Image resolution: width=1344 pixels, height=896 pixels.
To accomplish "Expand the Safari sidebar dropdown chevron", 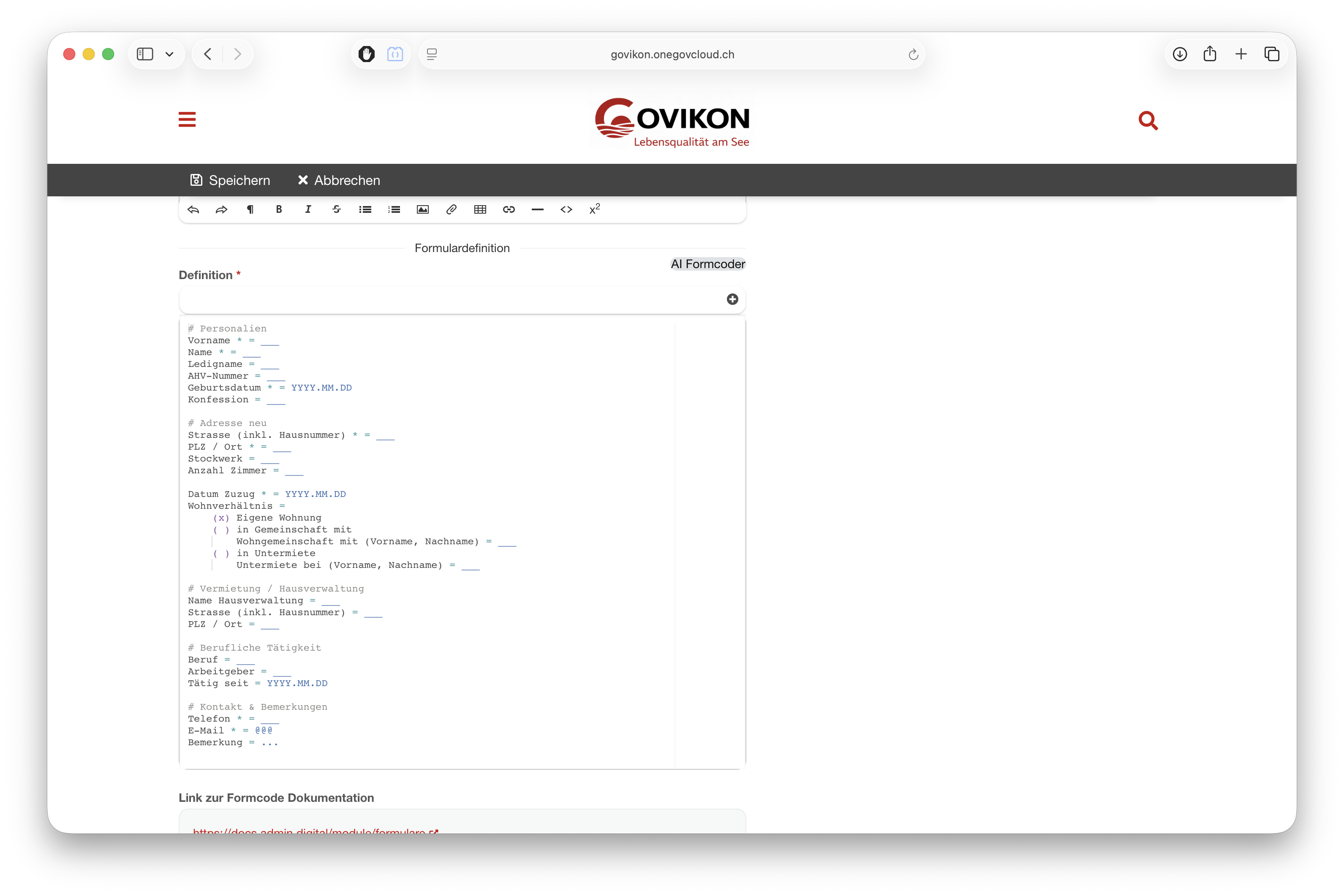I will (x=169, y=54).
